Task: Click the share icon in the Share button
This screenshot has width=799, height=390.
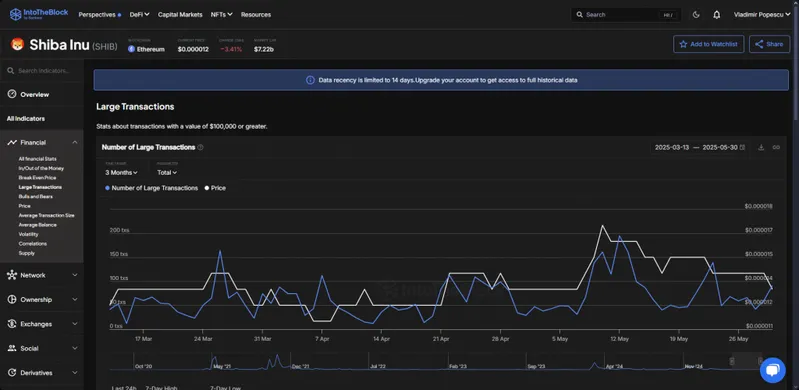Action: click(x=759, y=44)
